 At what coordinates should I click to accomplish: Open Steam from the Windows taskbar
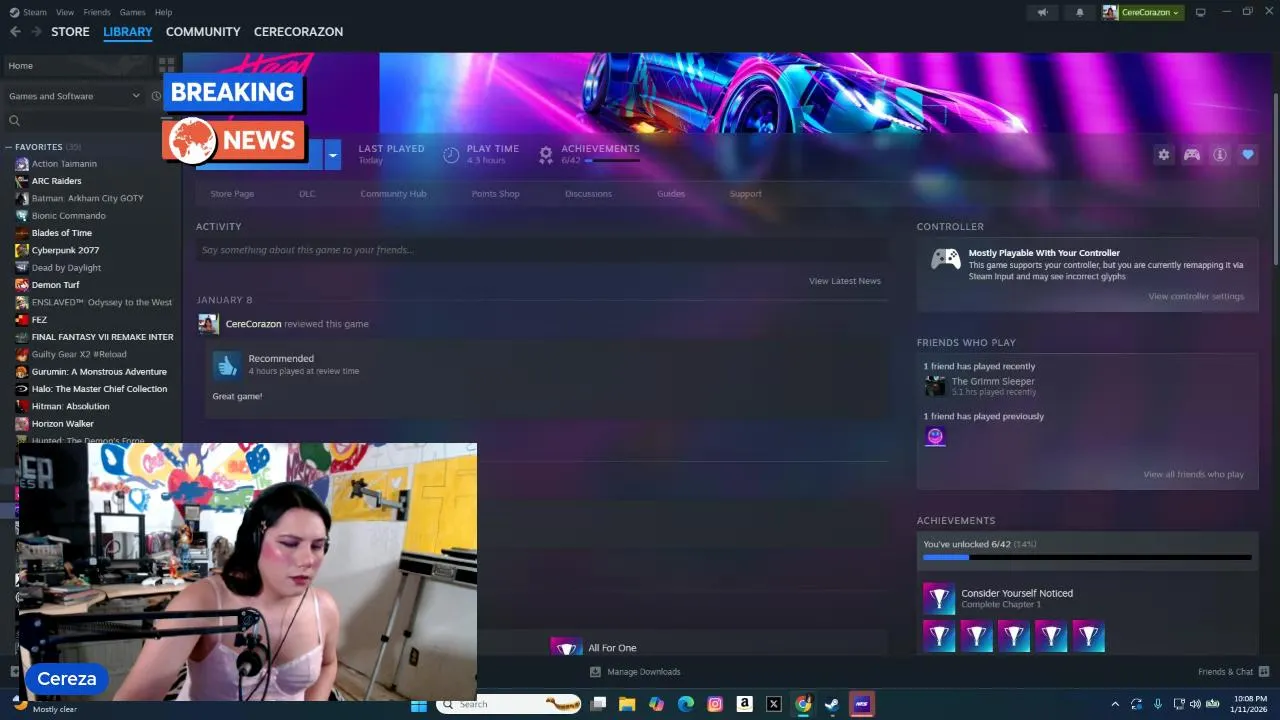pos(832,704)
